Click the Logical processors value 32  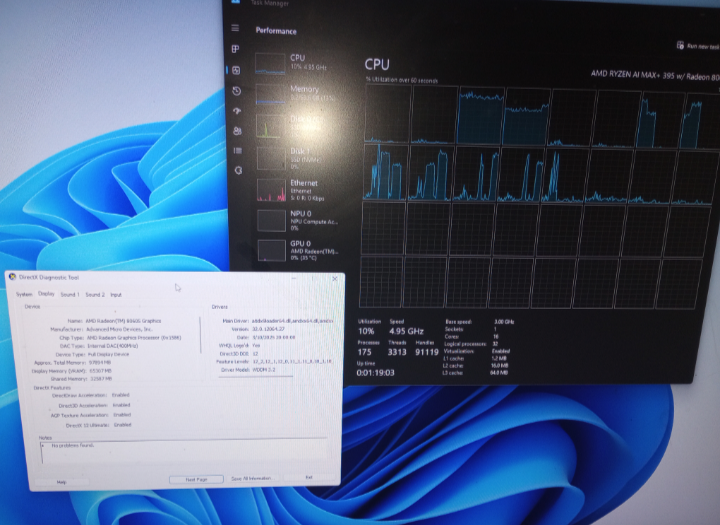pyautogui.click(x=495, y=344)
